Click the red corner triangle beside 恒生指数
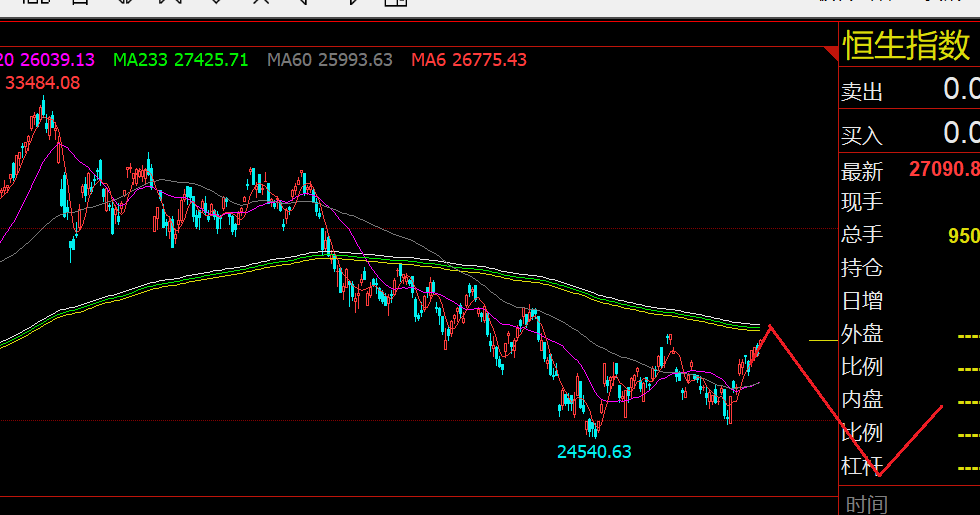The image size is (980, 515). (x=832, y=52)
